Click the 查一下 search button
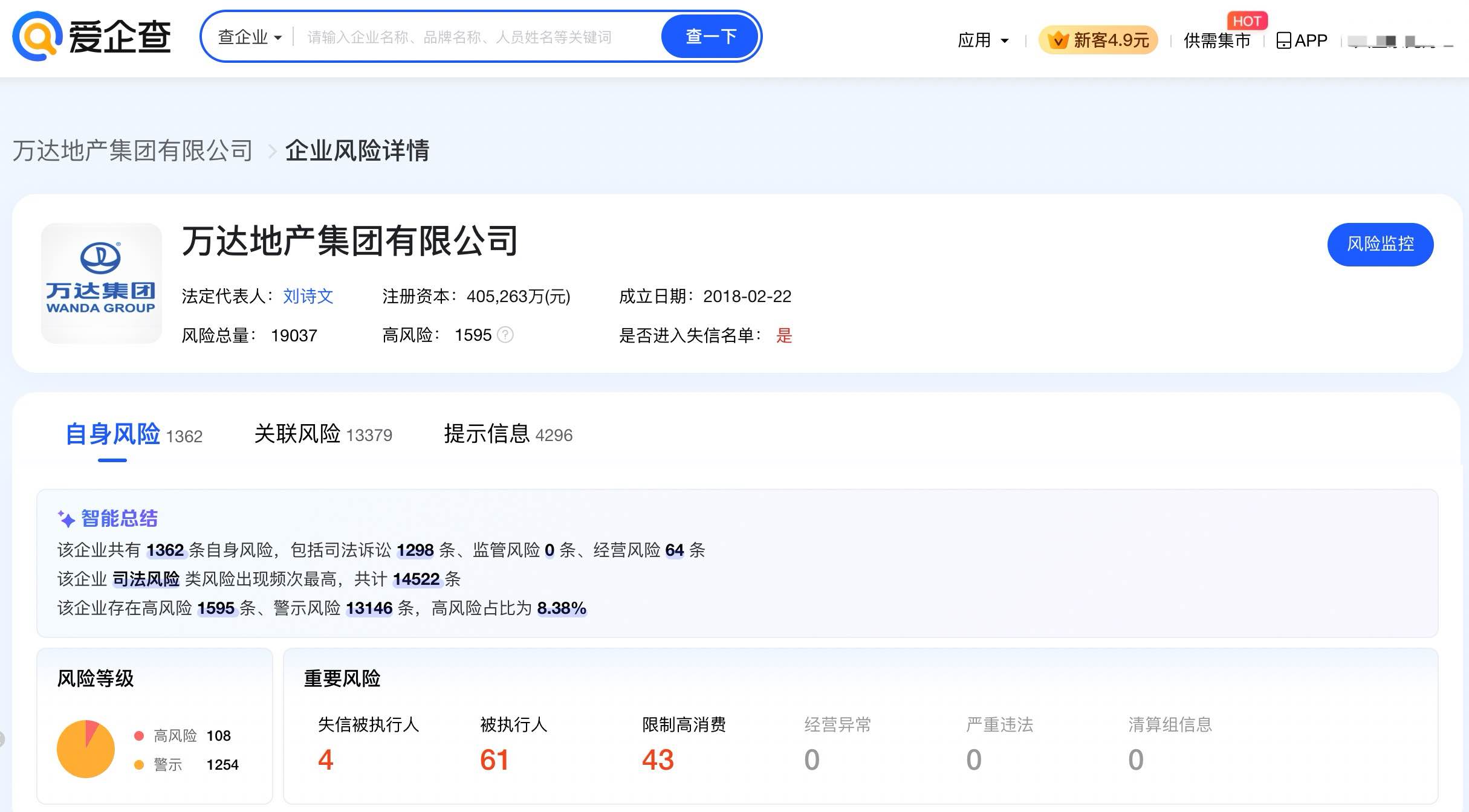This screenshot has width=1469, height=812. coord(710,36)
